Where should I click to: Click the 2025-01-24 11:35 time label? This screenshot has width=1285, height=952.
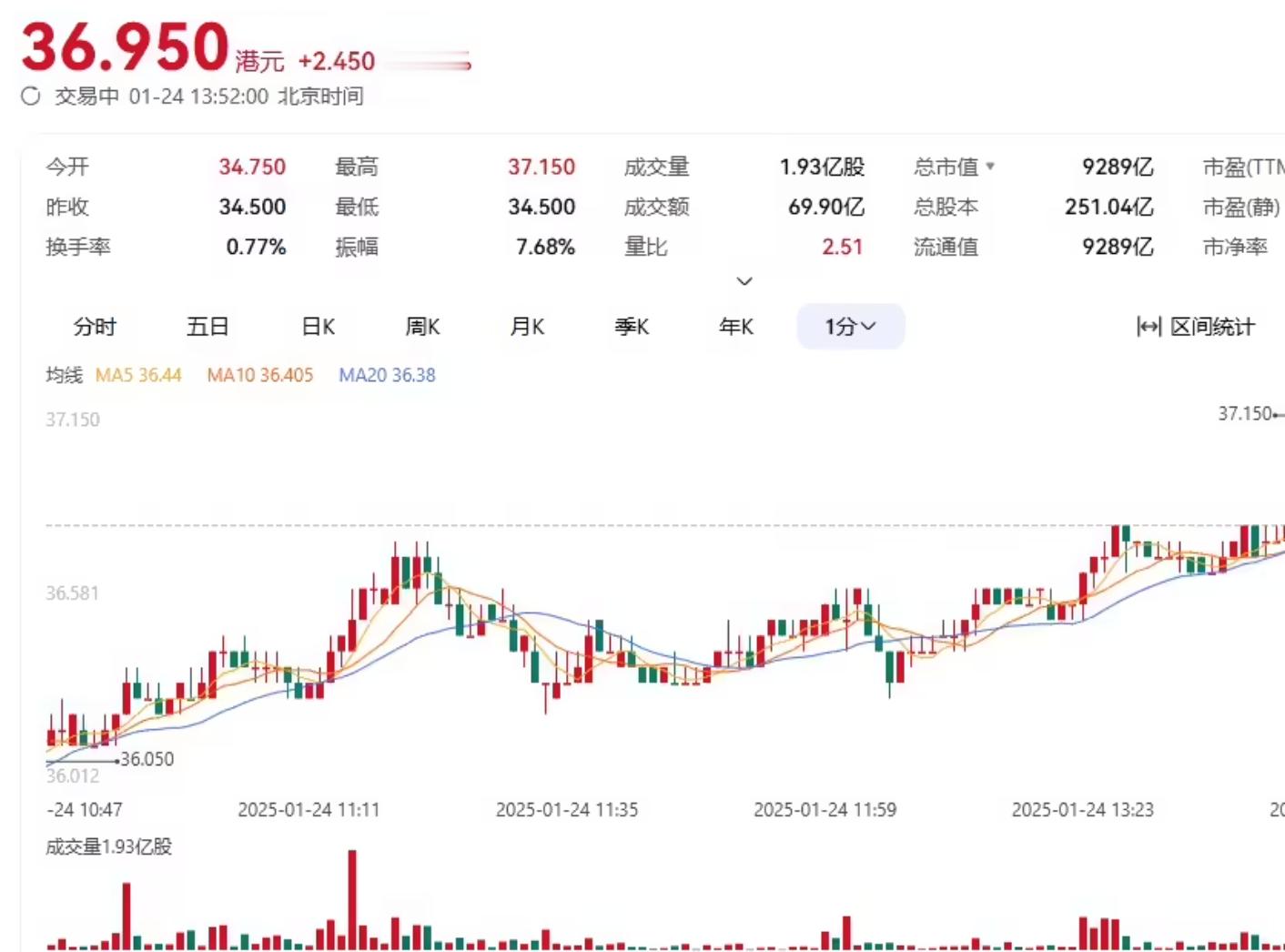(x=567, y=809)
